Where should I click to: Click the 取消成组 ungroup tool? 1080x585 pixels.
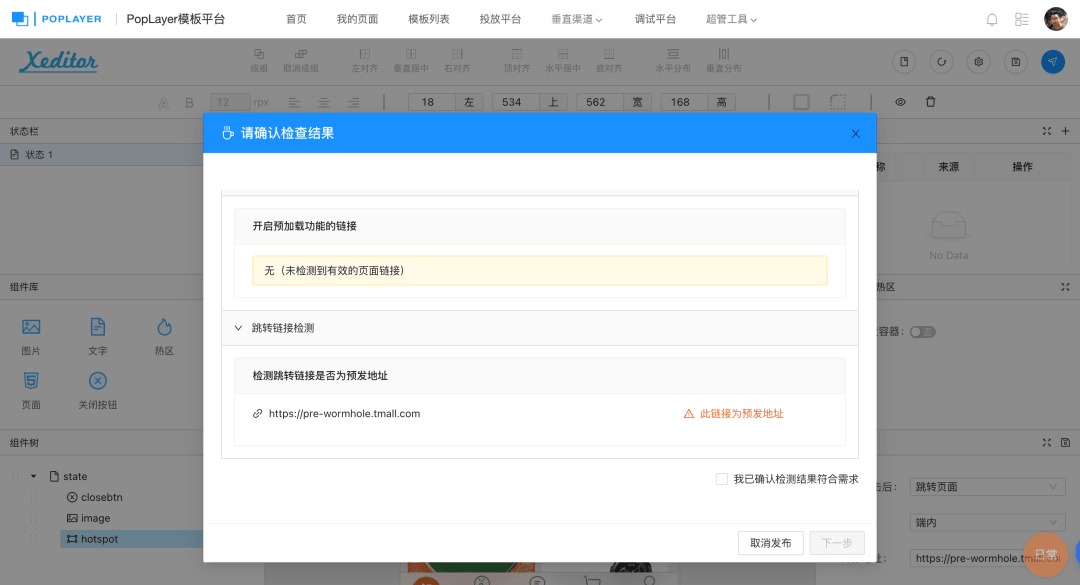pyautogui.click(x=300, y=61)
